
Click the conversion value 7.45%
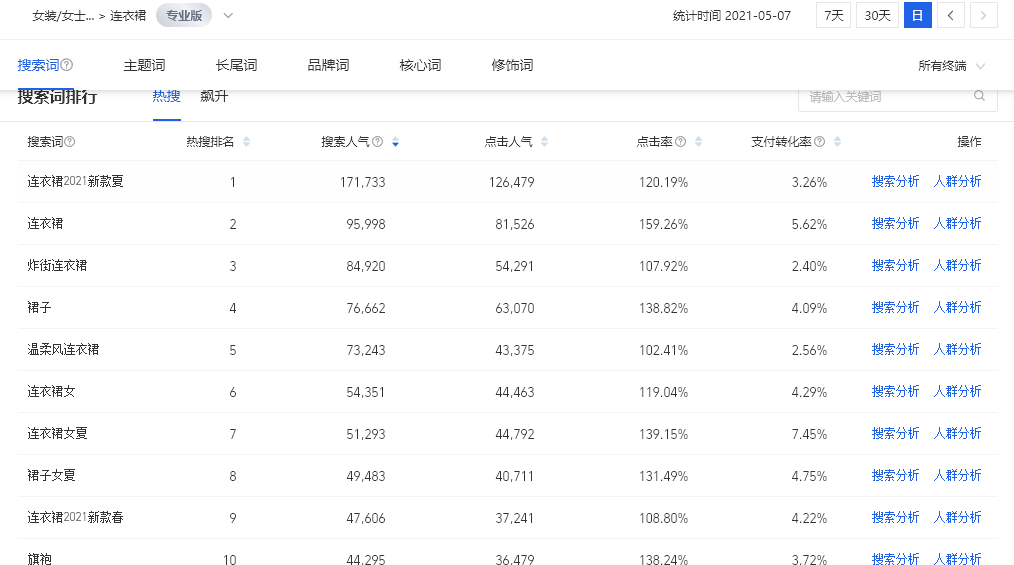click(809, 434)
